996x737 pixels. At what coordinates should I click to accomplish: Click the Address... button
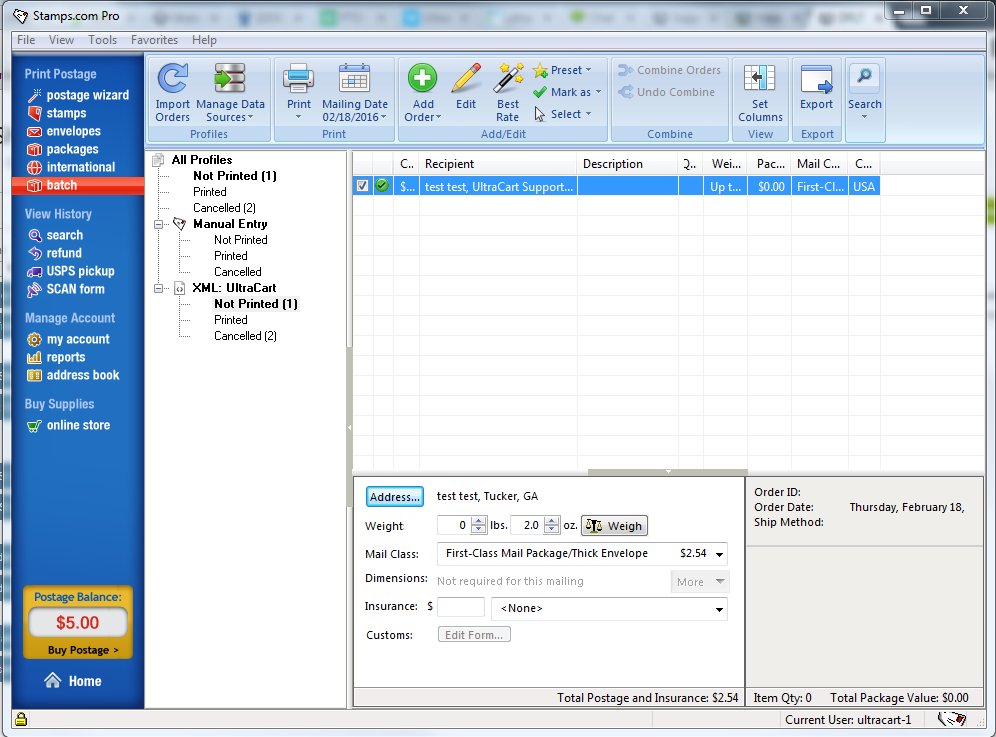pos(394,497)
